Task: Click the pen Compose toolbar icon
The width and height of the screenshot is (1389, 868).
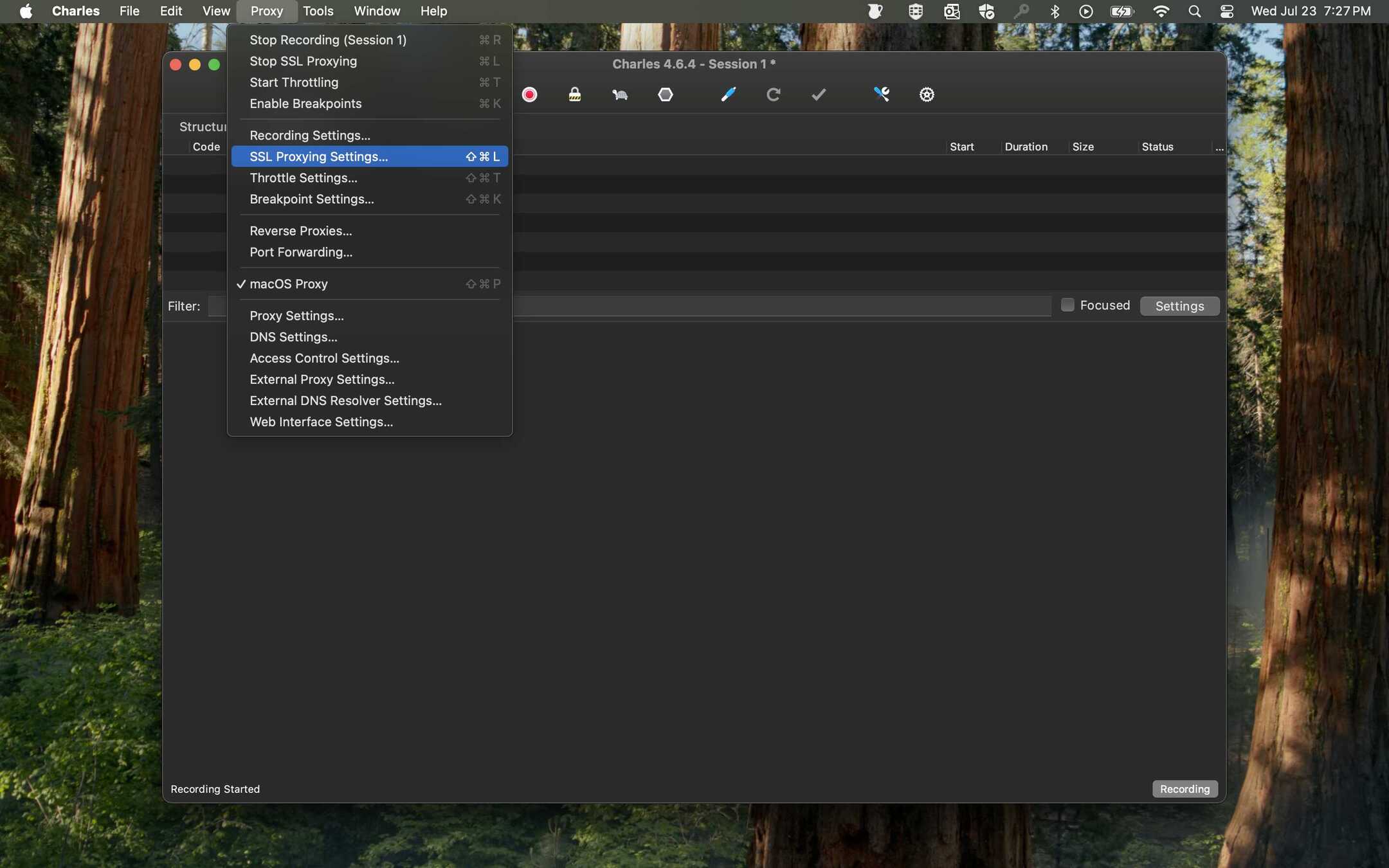Action: click(x=728, y=95)
